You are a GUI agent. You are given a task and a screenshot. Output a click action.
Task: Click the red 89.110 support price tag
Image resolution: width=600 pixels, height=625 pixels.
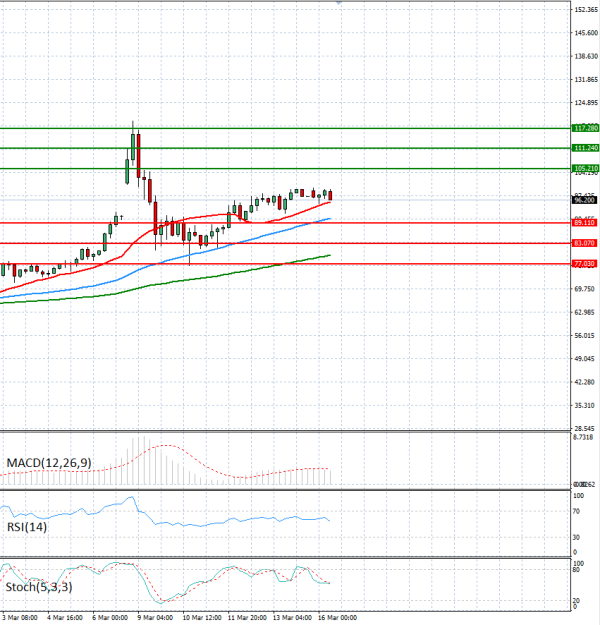pyautogui.click(x=585, y=222)
